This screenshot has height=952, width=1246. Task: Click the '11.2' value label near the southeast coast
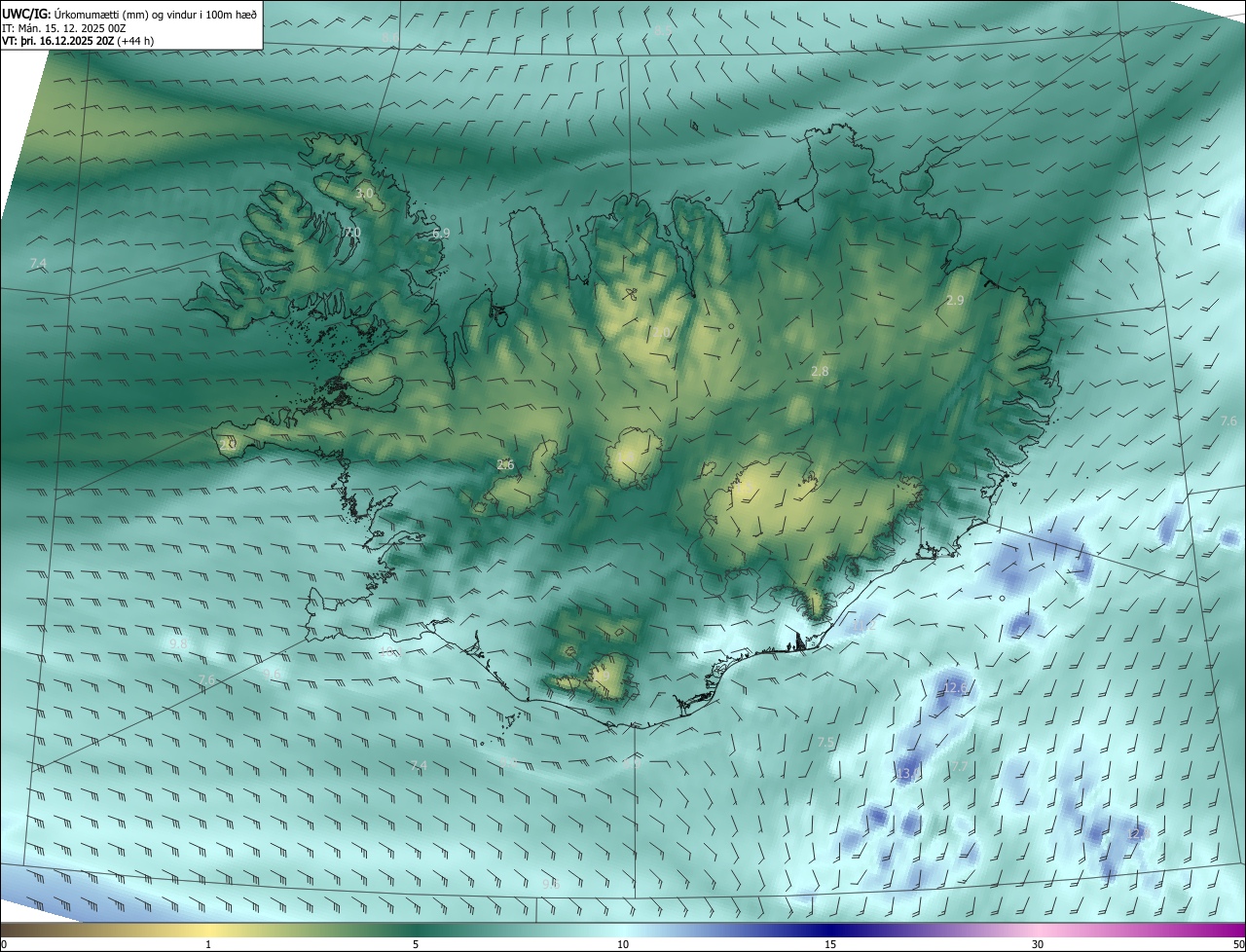click(865, 625)
